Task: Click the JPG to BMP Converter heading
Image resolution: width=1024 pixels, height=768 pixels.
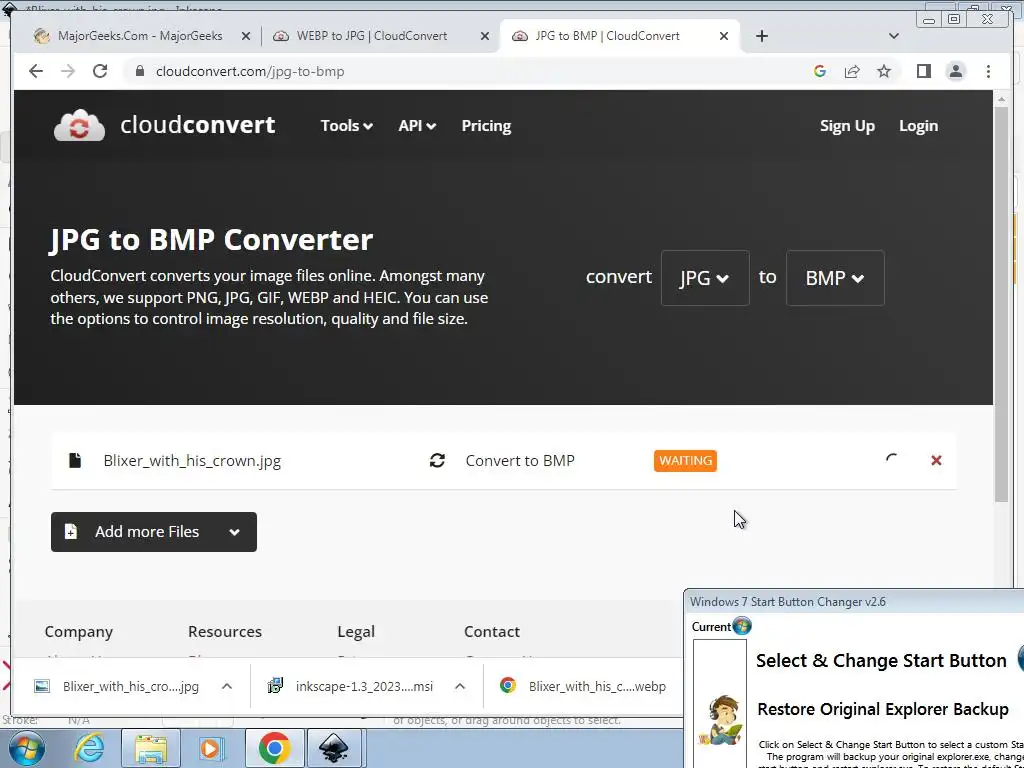Action: coord(212,239)
